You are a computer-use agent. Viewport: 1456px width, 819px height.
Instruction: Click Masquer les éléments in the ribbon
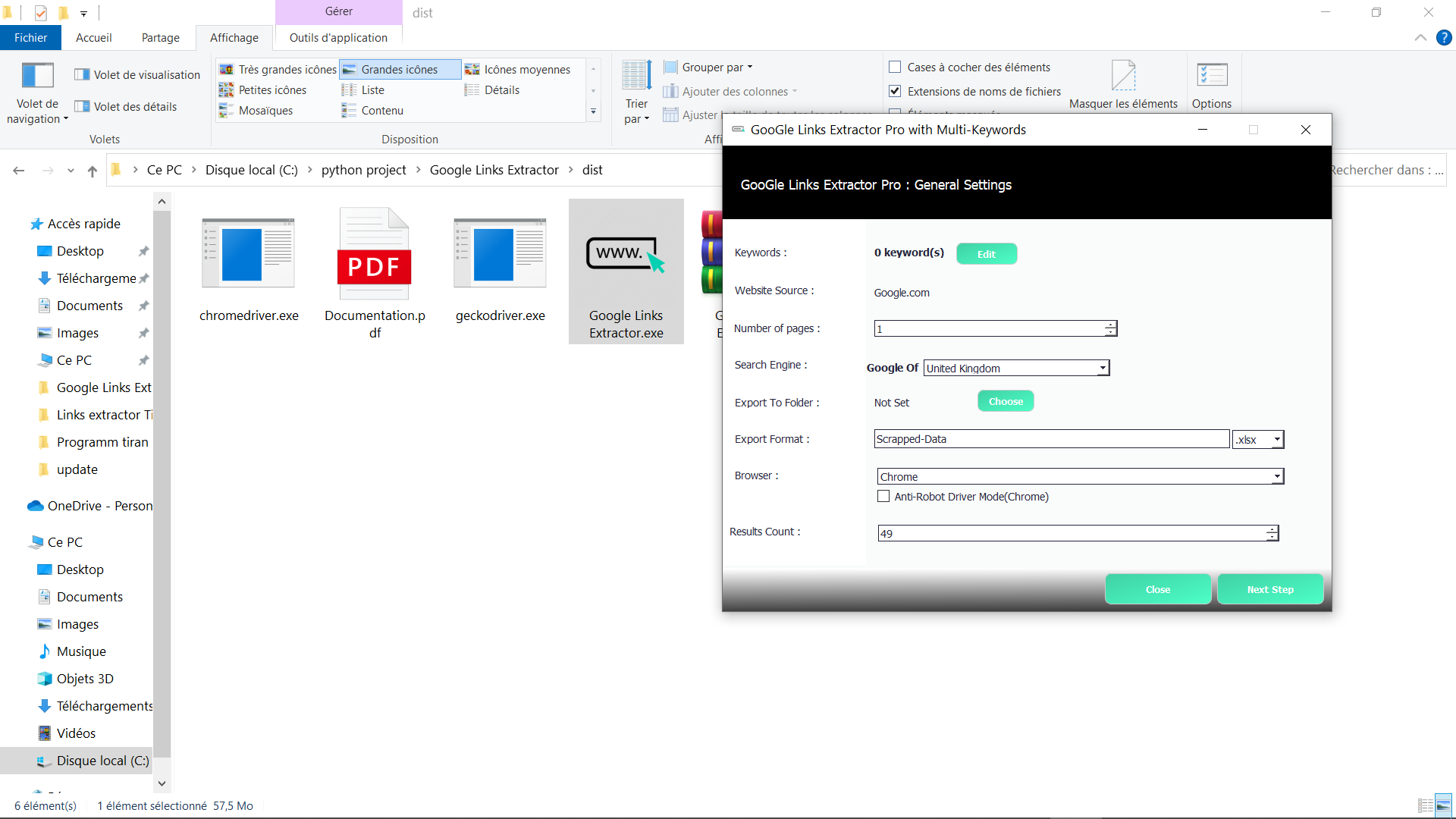[1123, 82]
